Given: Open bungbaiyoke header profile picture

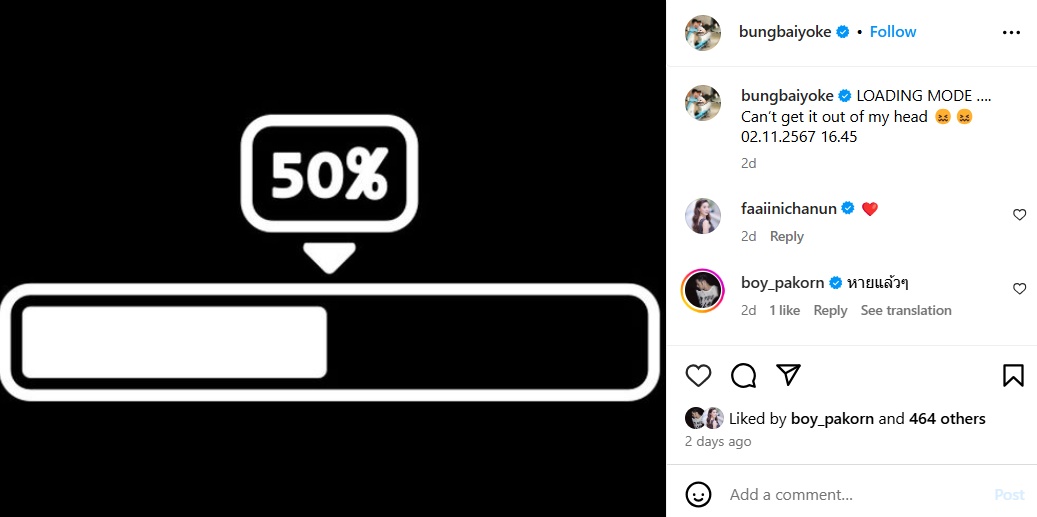Looking at the screenshot, I should pyautogui.click(x=703, y=32).
